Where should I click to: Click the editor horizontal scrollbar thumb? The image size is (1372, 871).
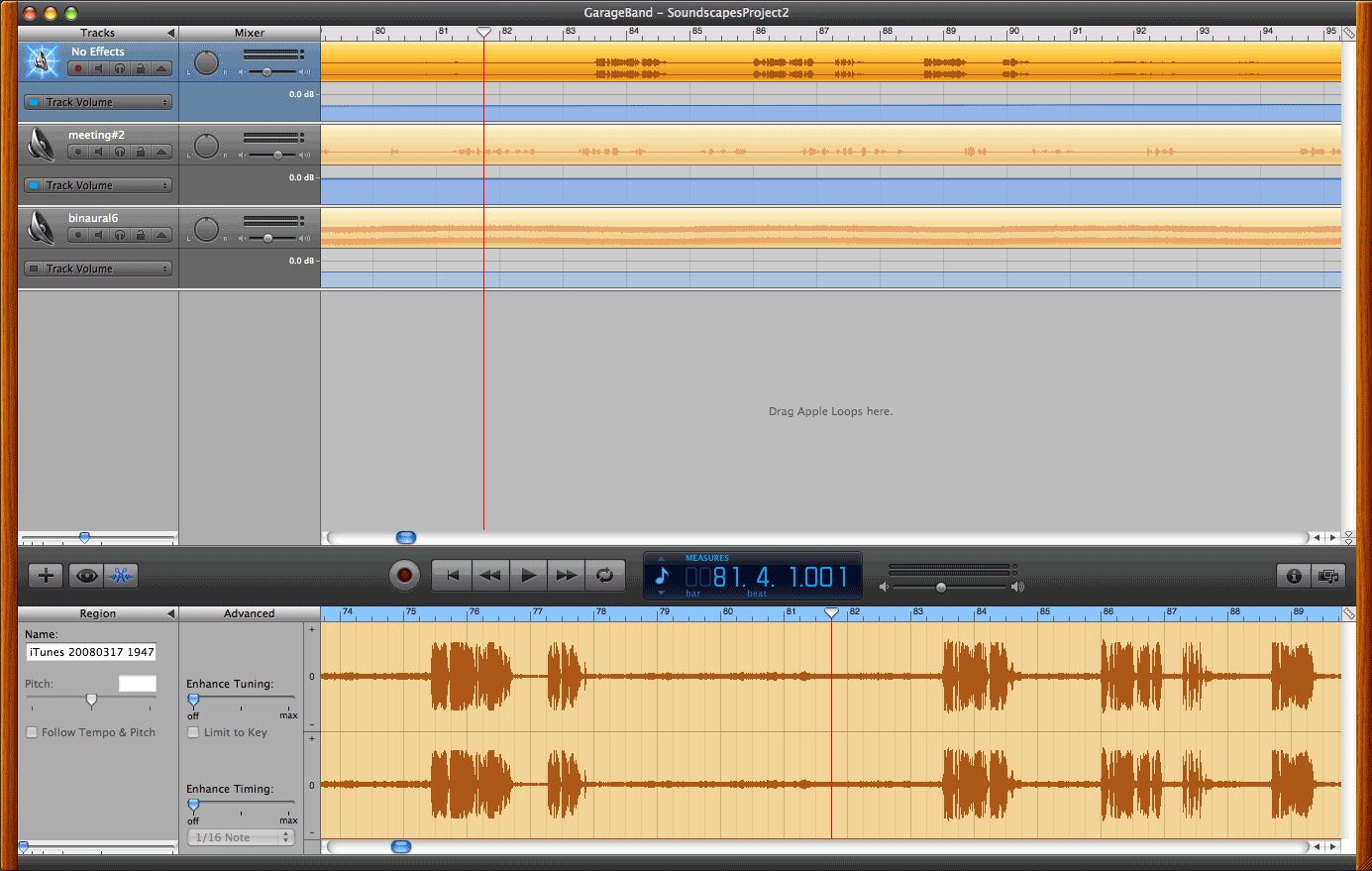point(400,846)
